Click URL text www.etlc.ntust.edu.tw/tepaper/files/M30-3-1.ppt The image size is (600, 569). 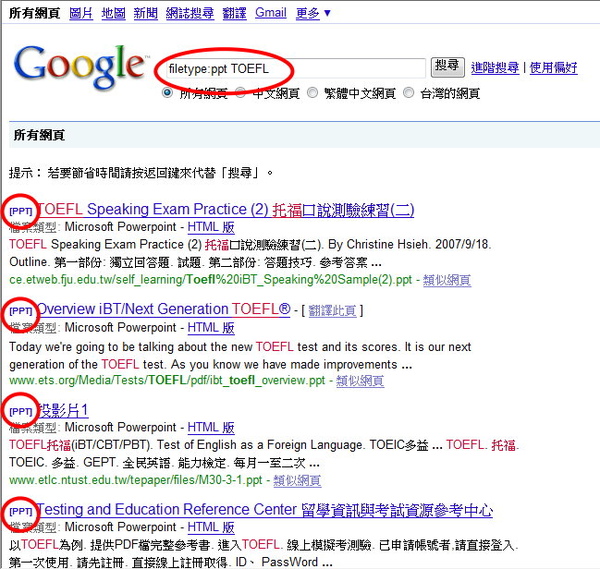point(136,480)
